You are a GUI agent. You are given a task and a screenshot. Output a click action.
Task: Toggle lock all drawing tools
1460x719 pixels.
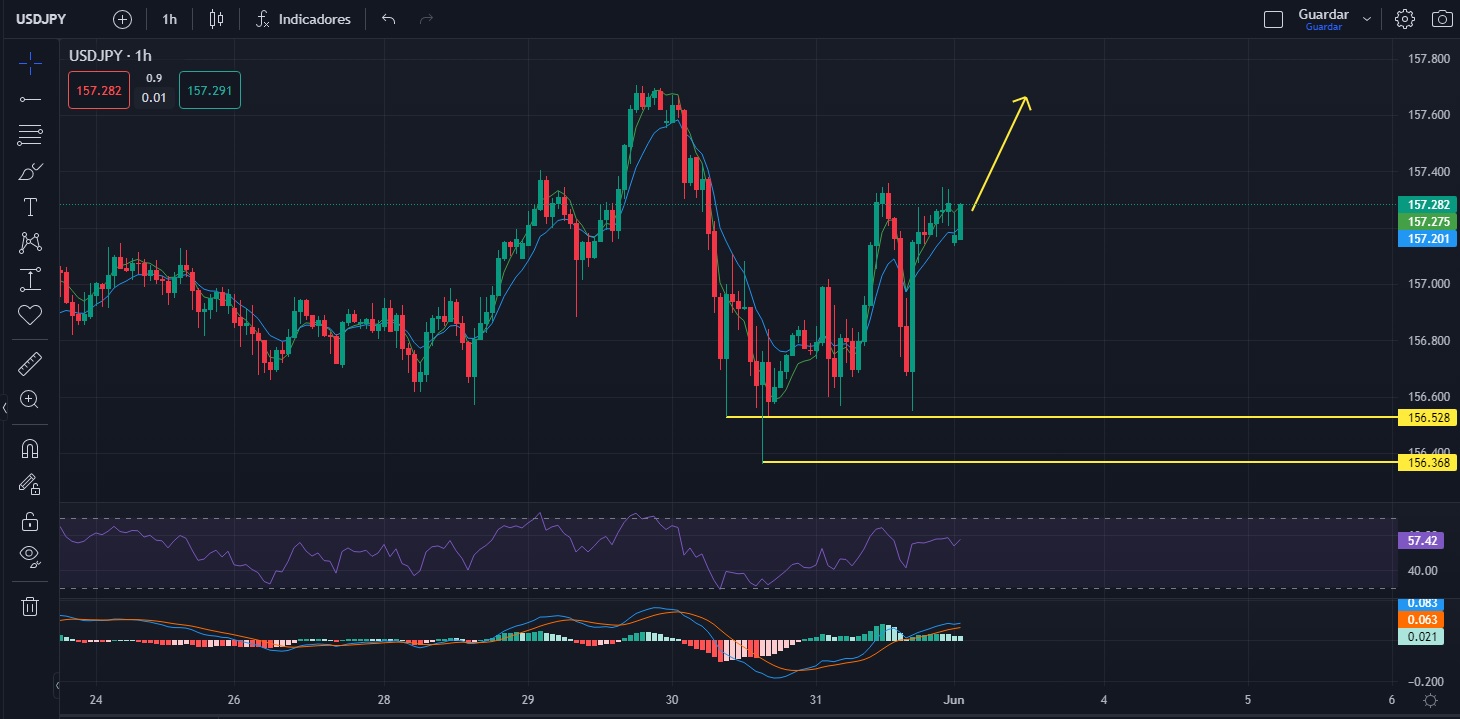(x=30, y=522)
